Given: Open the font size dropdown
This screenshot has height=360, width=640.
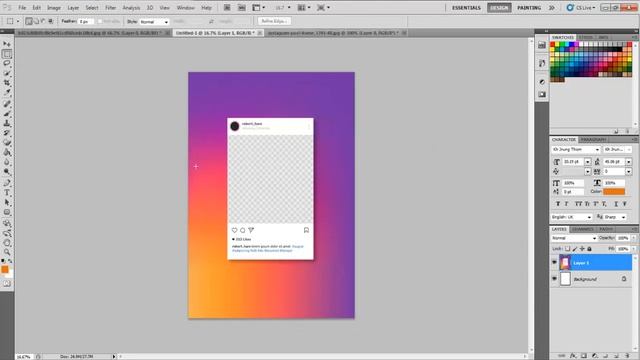Looking at the screenshot, I should coord(587,162).
